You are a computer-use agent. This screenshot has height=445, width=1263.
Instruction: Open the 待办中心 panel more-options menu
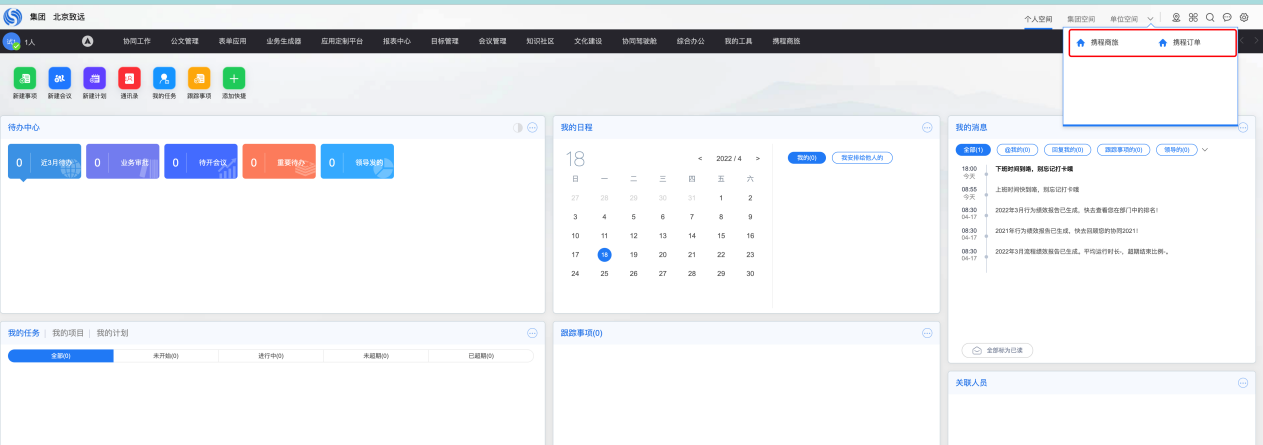click(533, 128)
